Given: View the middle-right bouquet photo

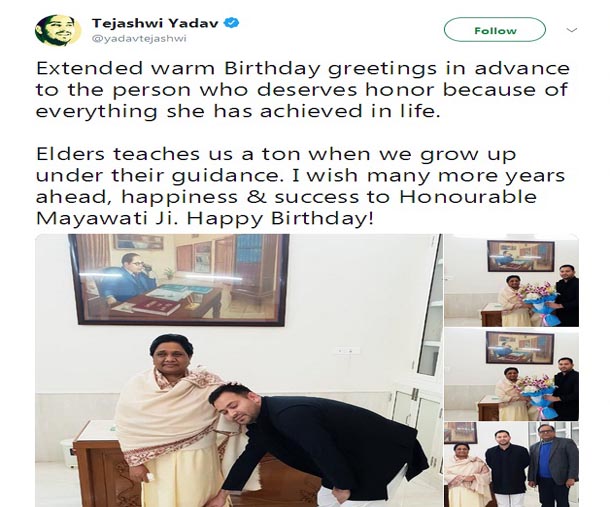Looking at the screenshot, I should pyautogui.click(x=512, y=374).
